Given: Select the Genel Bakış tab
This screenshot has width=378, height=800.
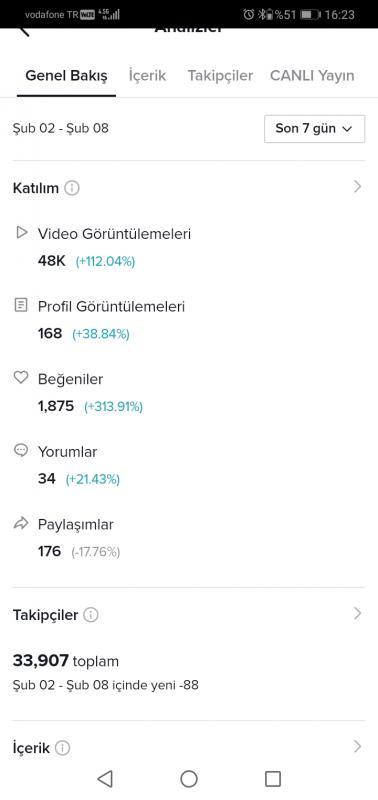Looking at the screenshot, I should (66, 76).
